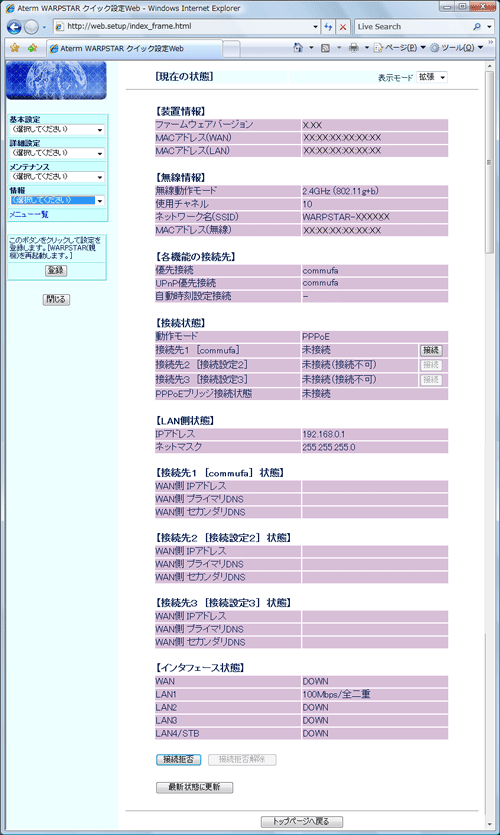Screen dimensions: 500x835
Task: Click the ファームウェアバージョン label
Action: click(204, 125)
